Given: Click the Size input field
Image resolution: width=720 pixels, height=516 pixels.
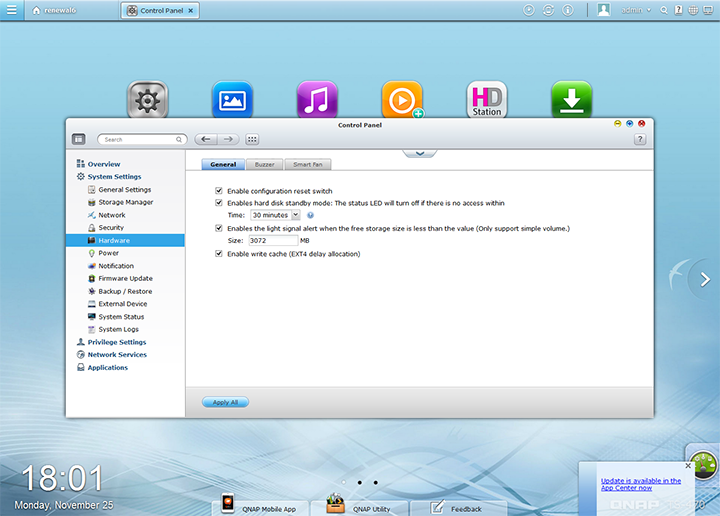Looking at the screenshot, I should (x=273, y=240).
